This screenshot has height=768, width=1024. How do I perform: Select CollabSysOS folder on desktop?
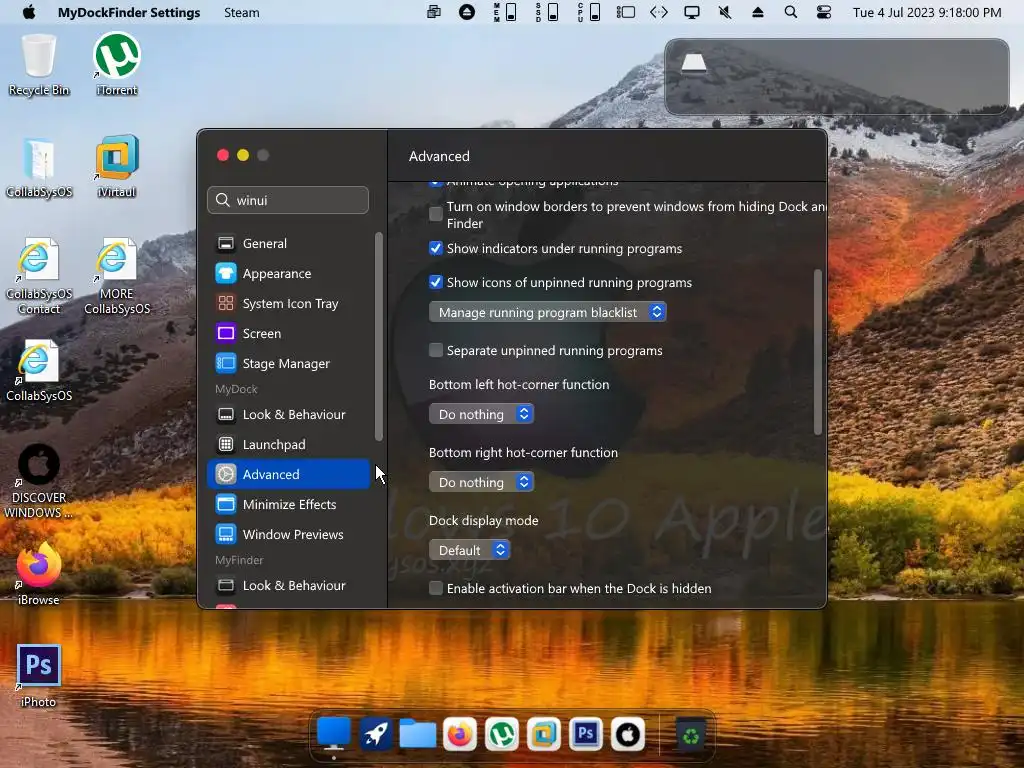click(x=39, y=167)
